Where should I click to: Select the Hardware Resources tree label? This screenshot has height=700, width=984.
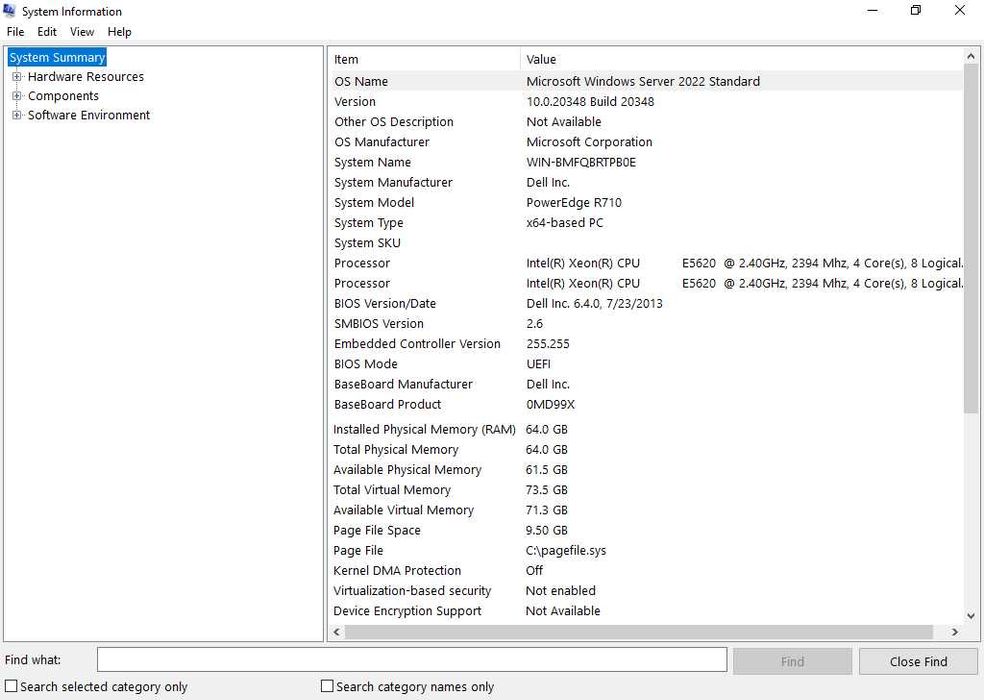tap(86, 77)
